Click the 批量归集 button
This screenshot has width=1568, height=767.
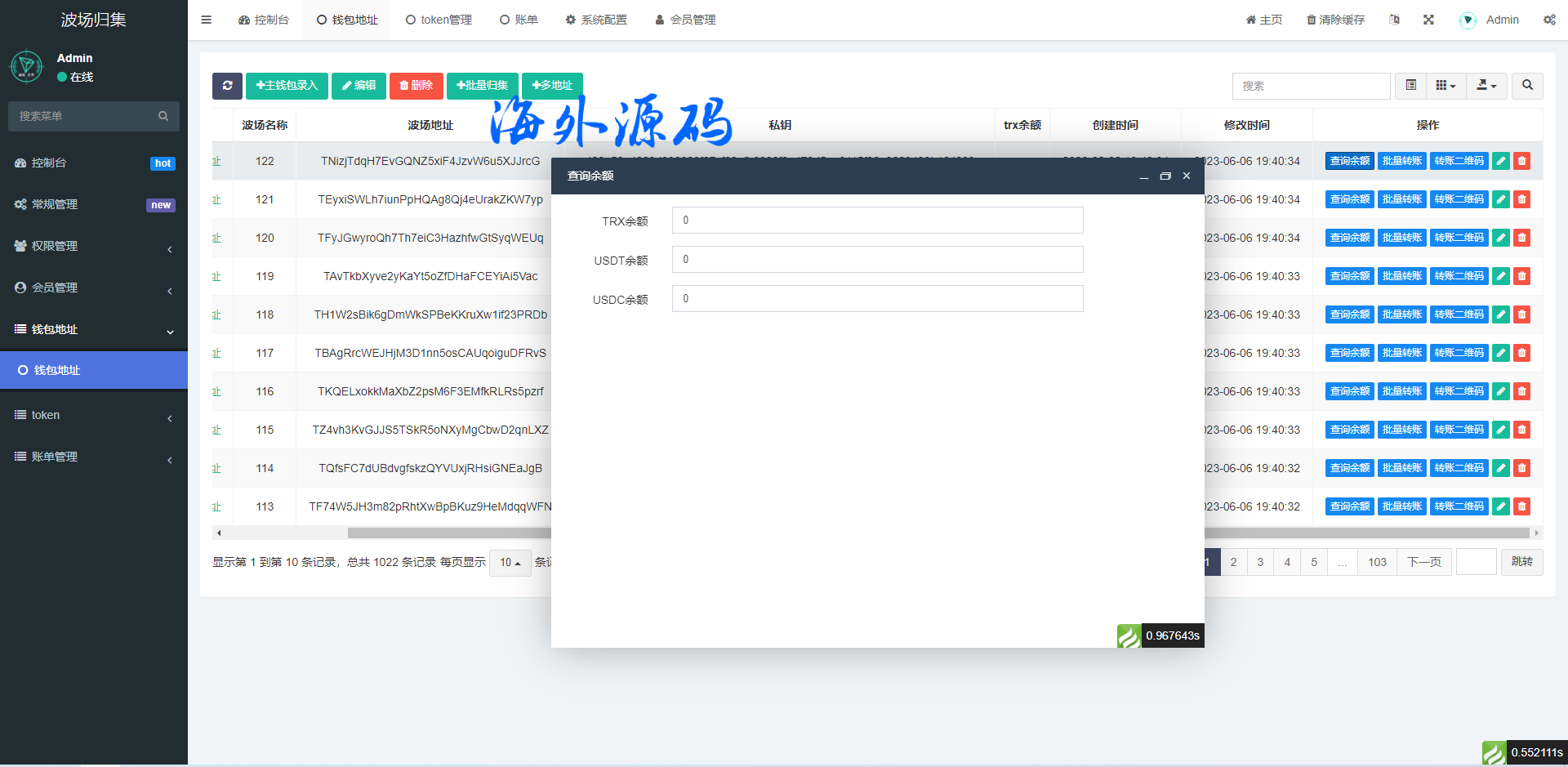(483, 86)
